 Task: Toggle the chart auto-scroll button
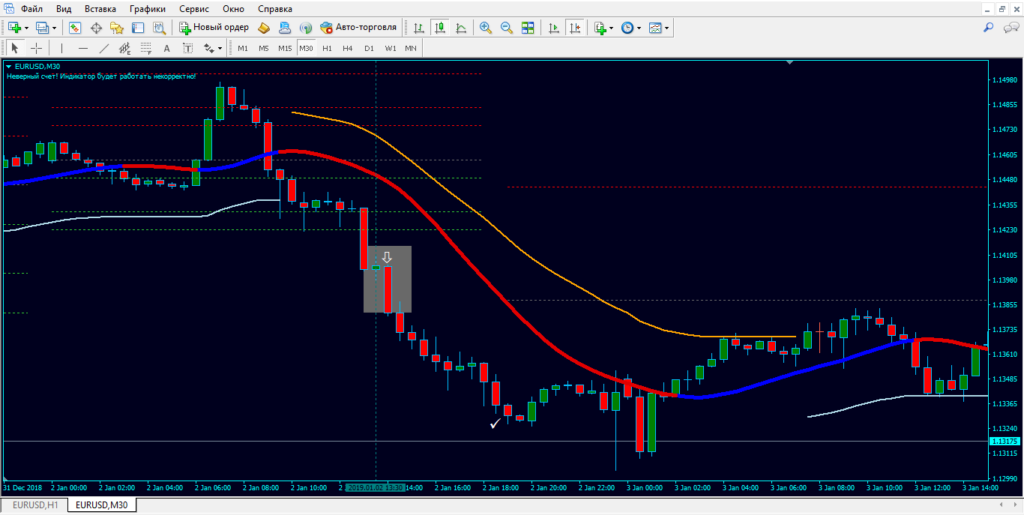[553, 27]
